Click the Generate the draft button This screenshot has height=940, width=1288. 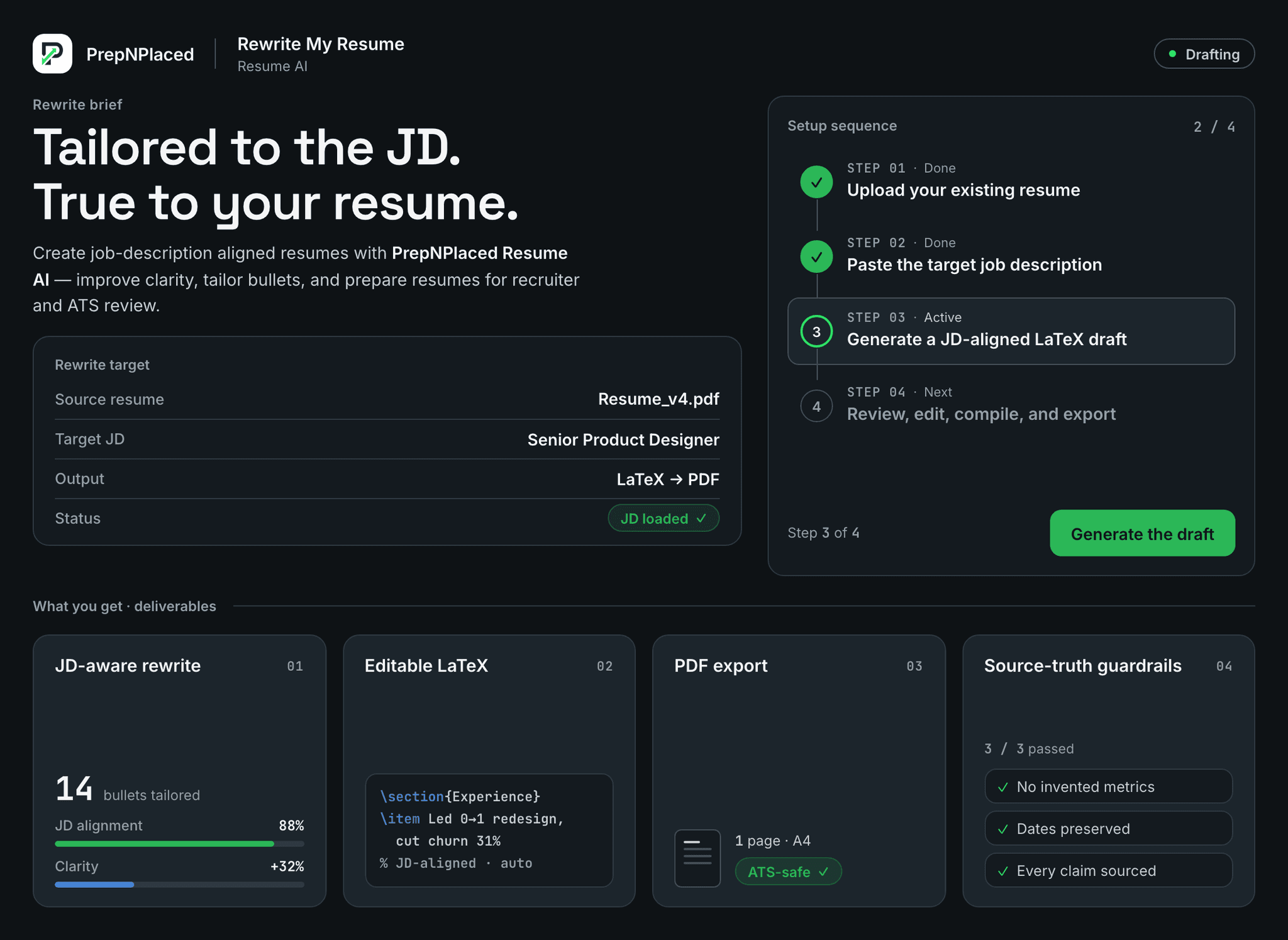[x=1142, y=533]
